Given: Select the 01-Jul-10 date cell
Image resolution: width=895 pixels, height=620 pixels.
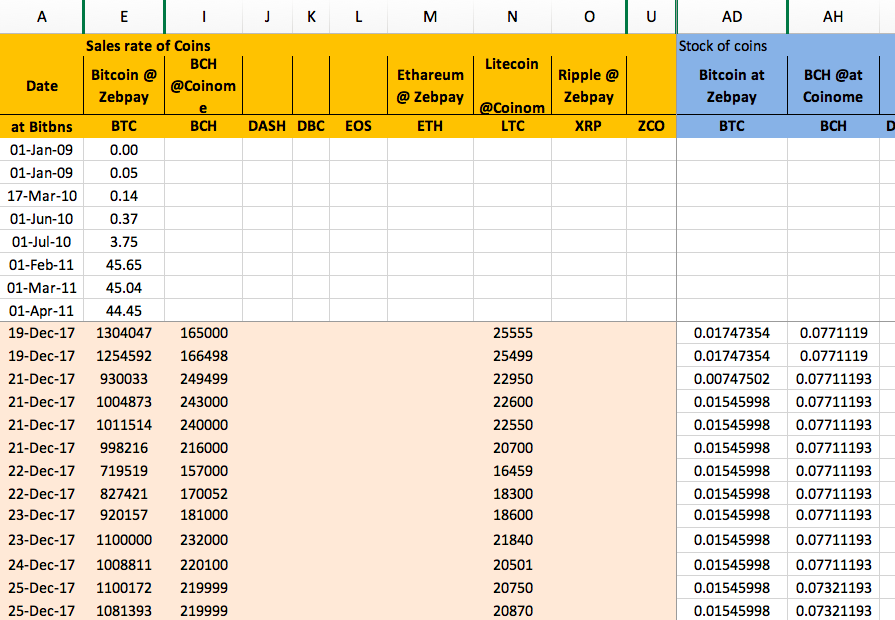Looking at the screenshot, I should tap(42, 241).
